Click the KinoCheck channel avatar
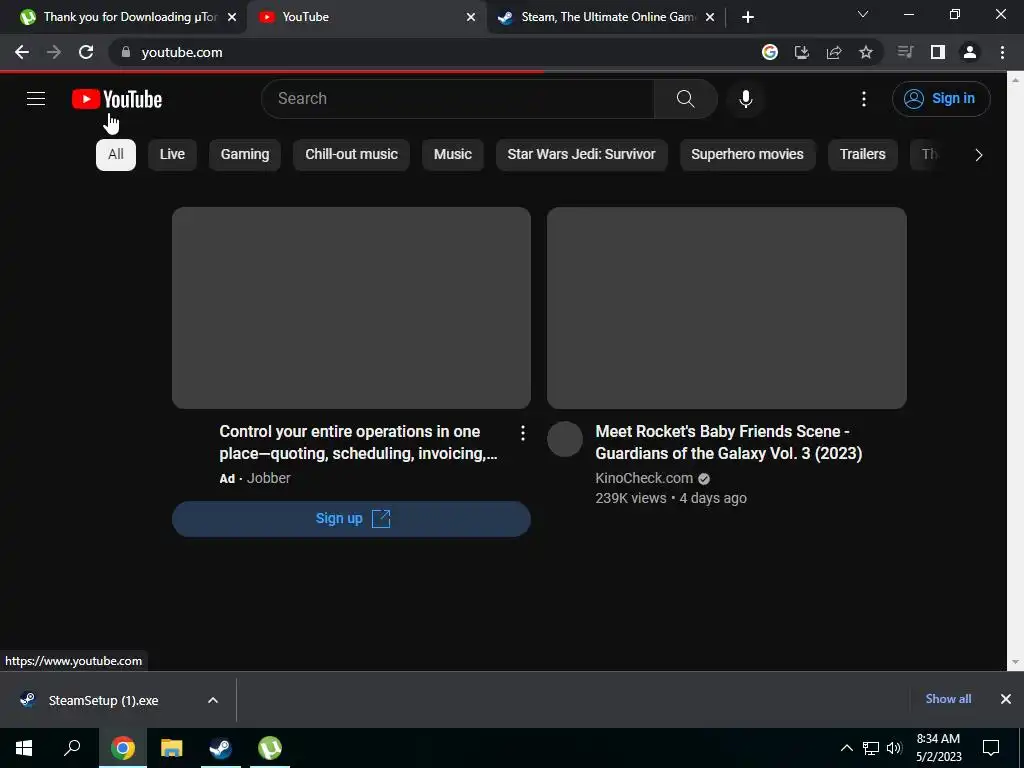This screenshot has height=768, width=1024. click(x=565, y=439)
